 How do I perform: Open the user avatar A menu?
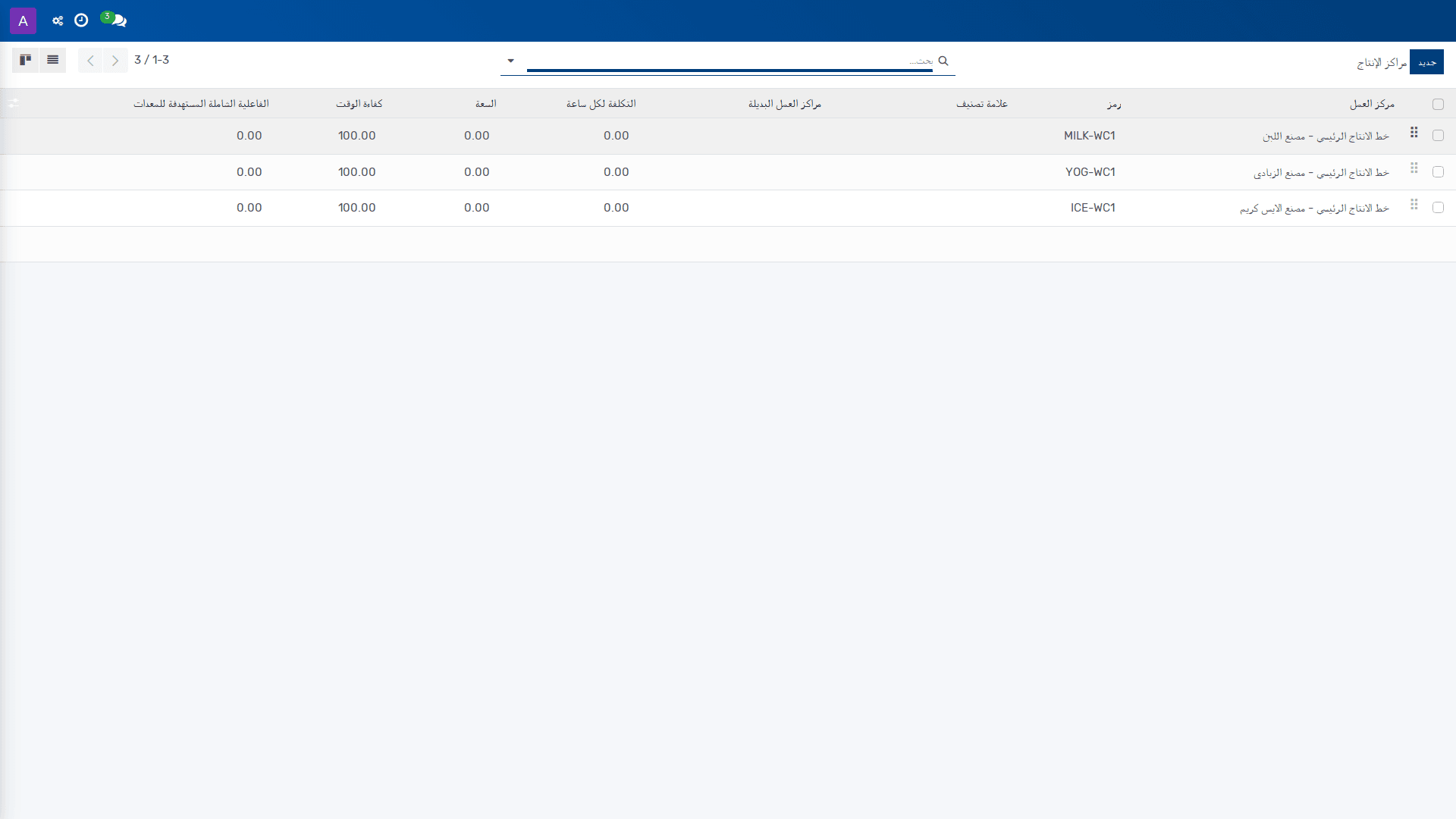(x=23, y=20)
